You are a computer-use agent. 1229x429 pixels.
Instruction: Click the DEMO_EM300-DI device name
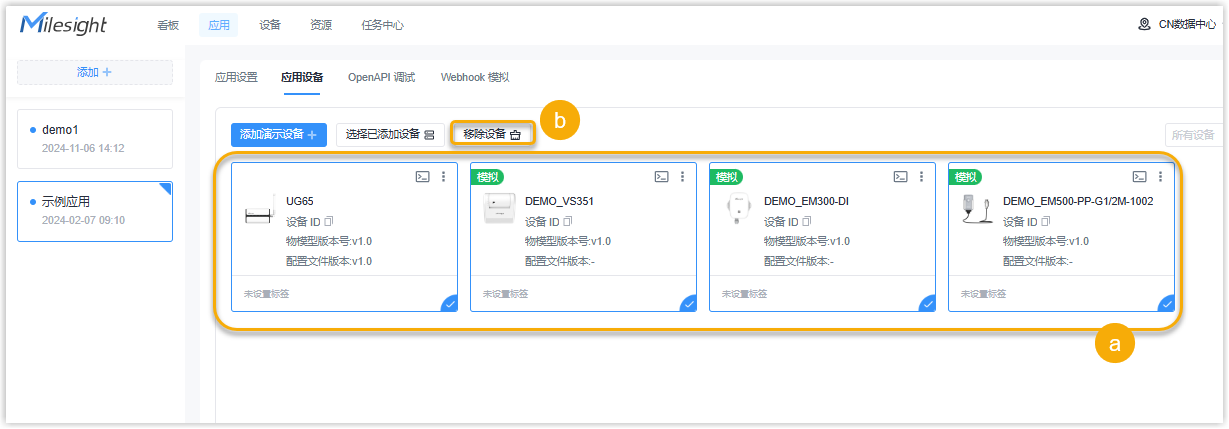[x=806, y=201]
